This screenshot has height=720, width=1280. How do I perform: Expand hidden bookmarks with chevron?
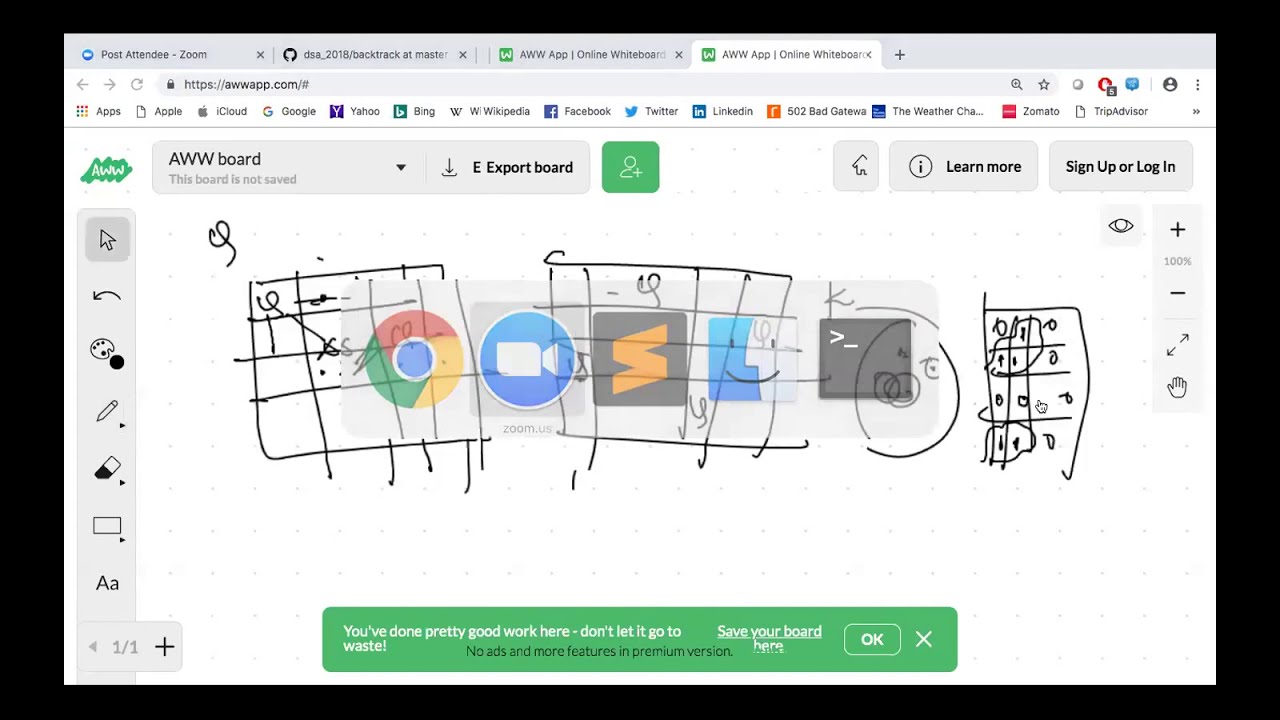pos(1196,112)
